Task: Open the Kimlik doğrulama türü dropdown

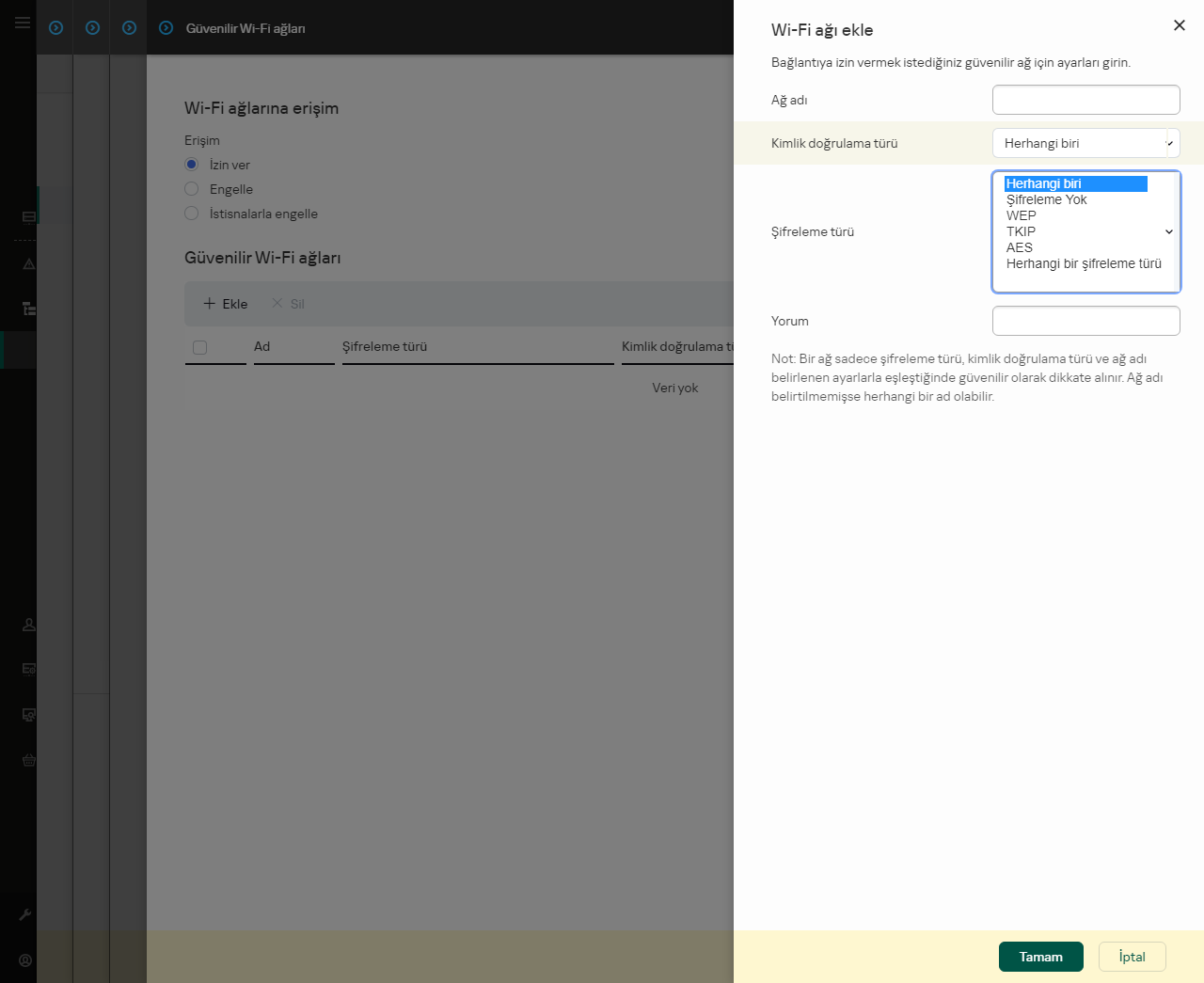Action: (x=1086, y=143)
